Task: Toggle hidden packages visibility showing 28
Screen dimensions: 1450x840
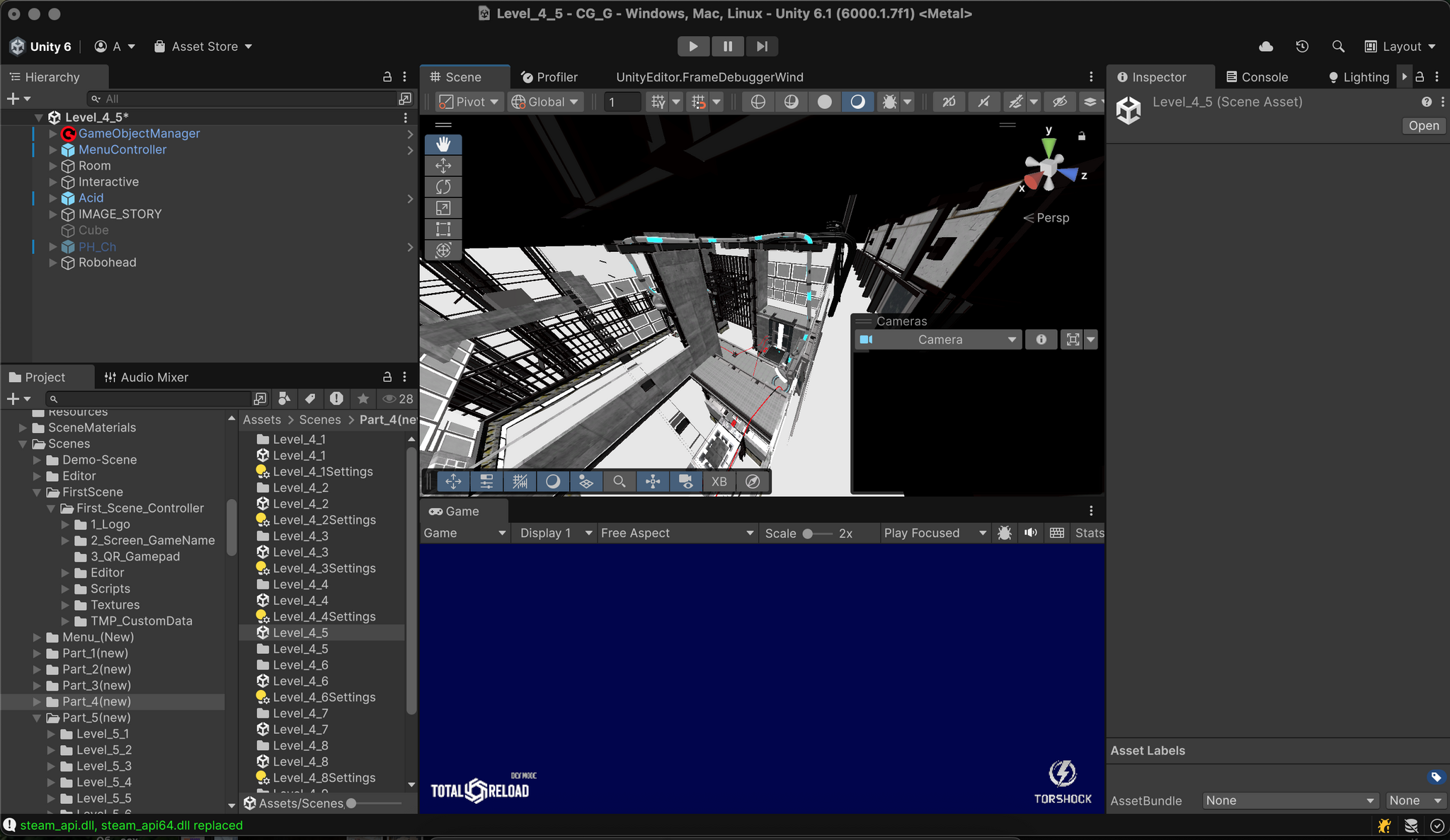Action: point(398,398)
